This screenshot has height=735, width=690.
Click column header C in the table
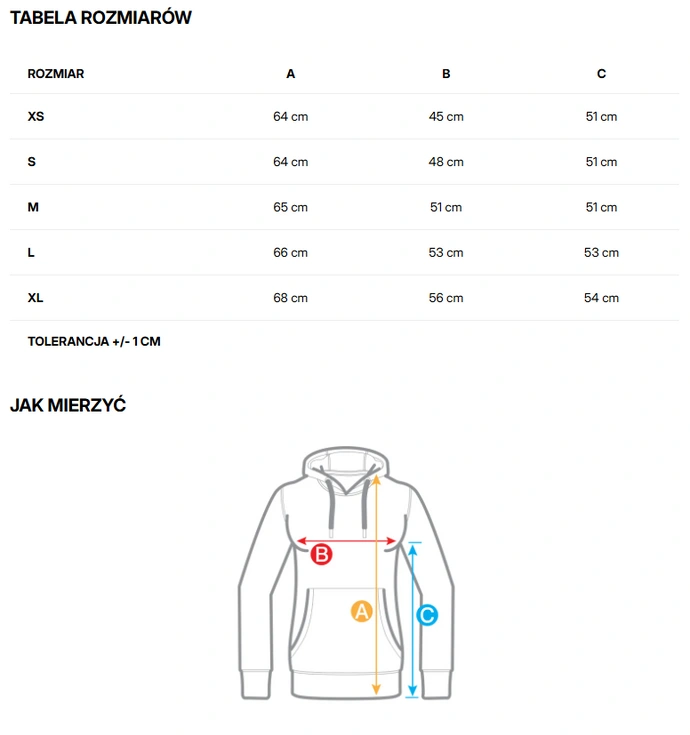point(601,74)
